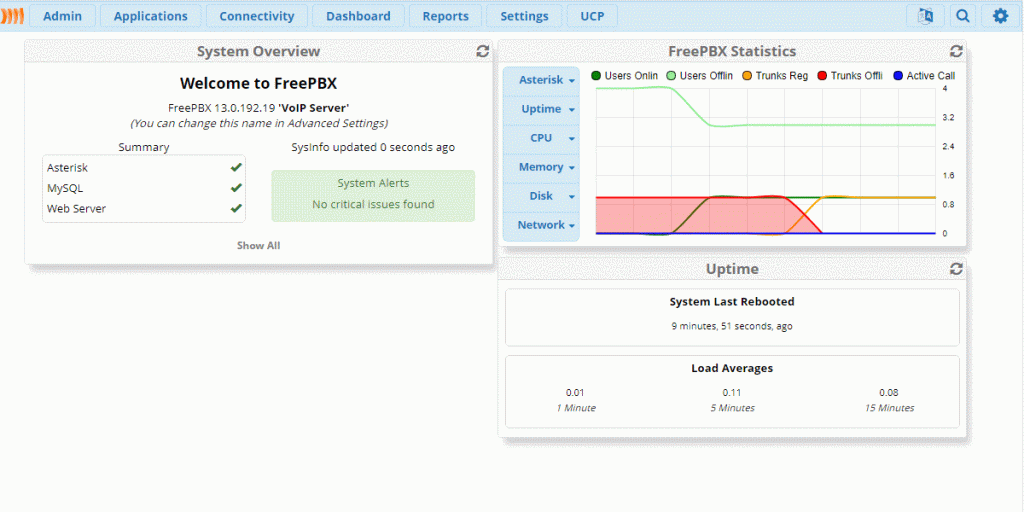This screenshot has height=512, width=1024.
Task: Click 'SysInfo updated 0 seconds ago' text
Action: coord(373,148)
